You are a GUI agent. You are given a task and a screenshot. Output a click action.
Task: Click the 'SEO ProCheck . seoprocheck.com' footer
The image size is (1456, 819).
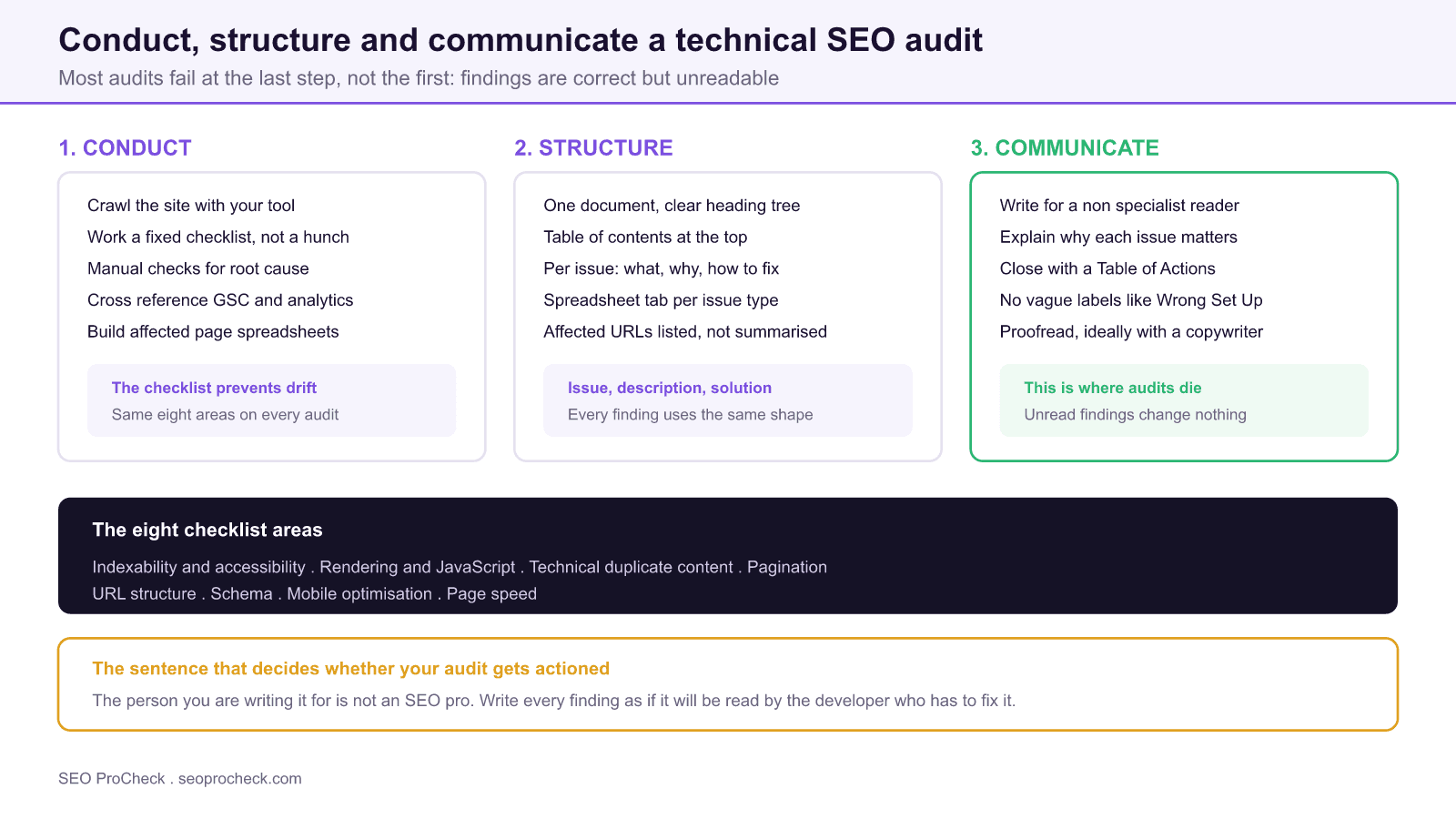pos(180,779)
